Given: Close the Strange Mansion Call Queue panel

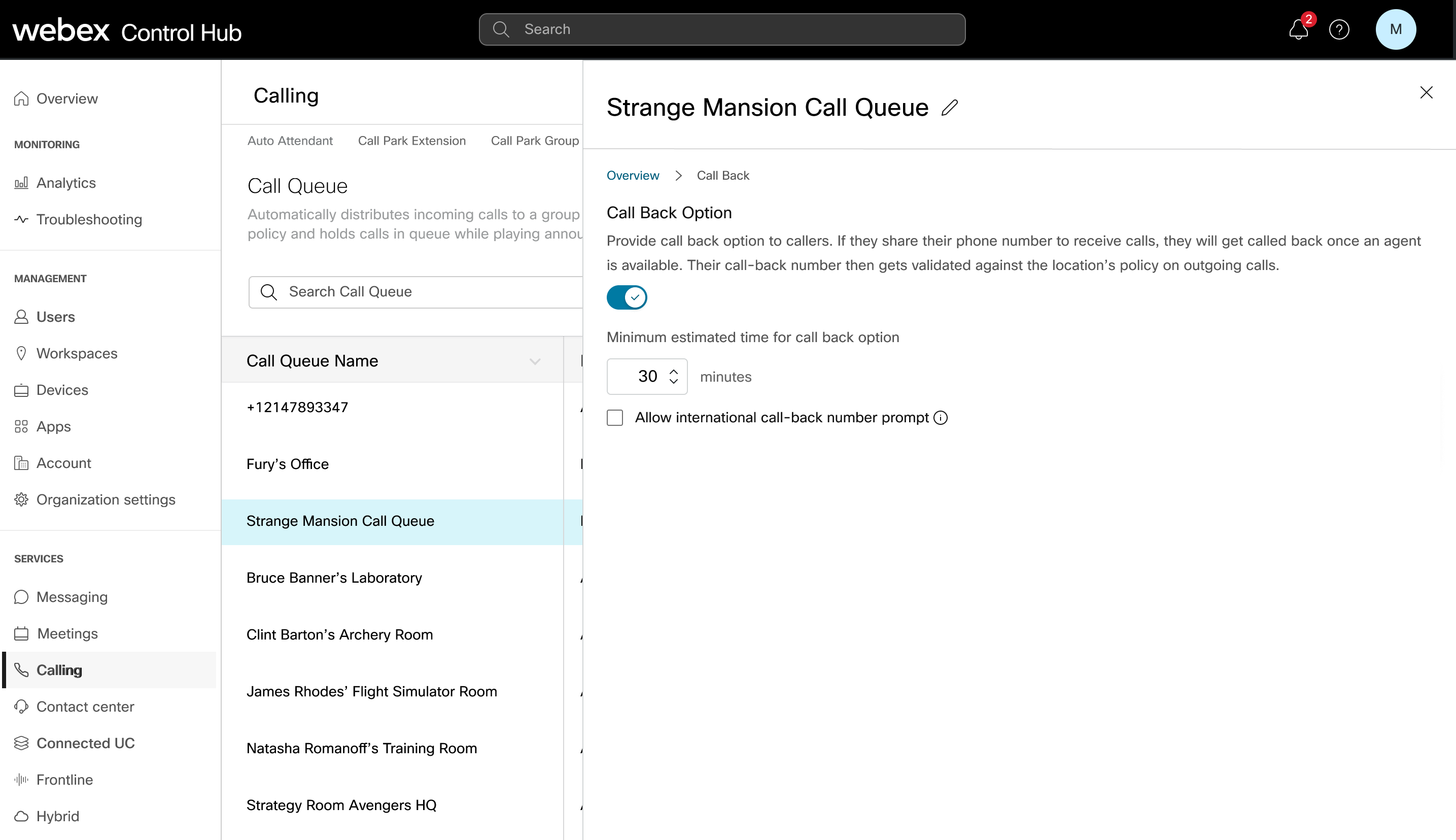Looking at the screenshot, I should point(1426,92).
